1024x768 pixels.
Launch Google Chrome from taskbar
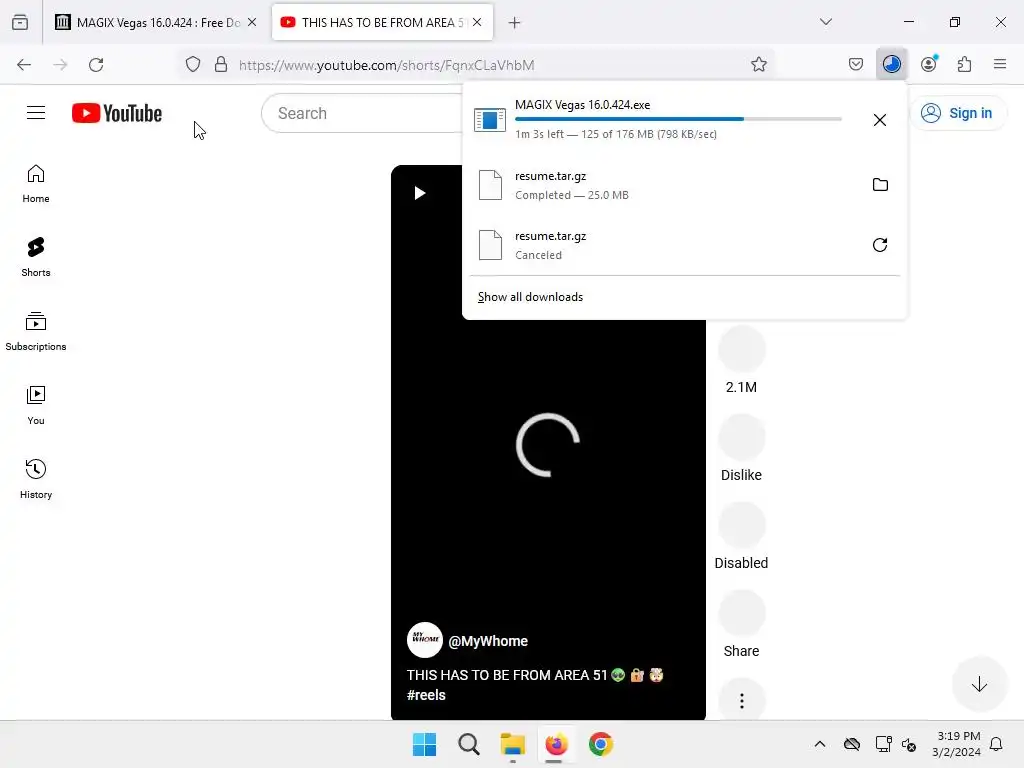pyautogui.click(x=601, y=744)
